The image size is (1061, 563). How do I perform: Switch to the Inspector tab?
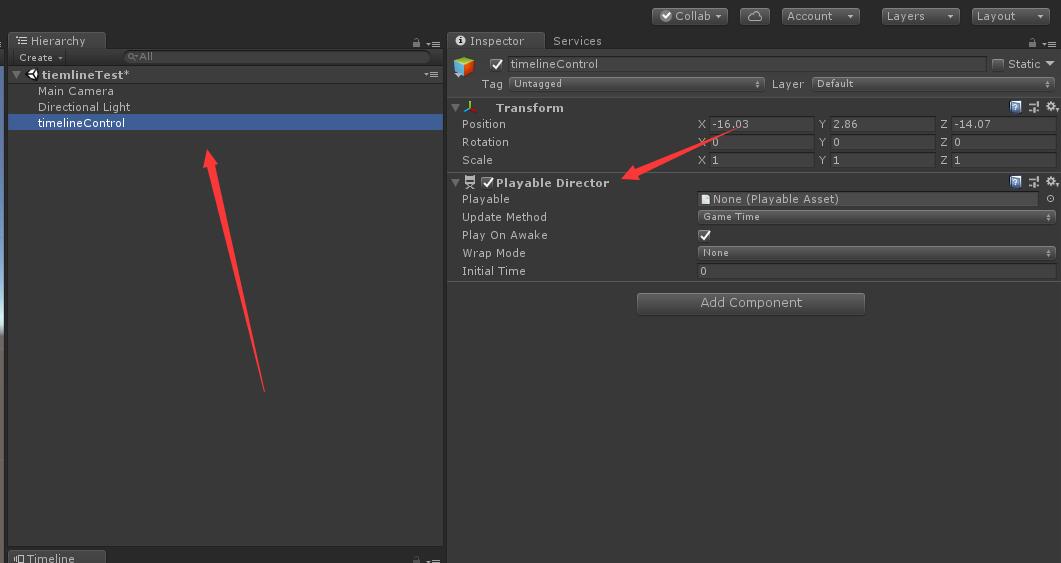(496, 41)
